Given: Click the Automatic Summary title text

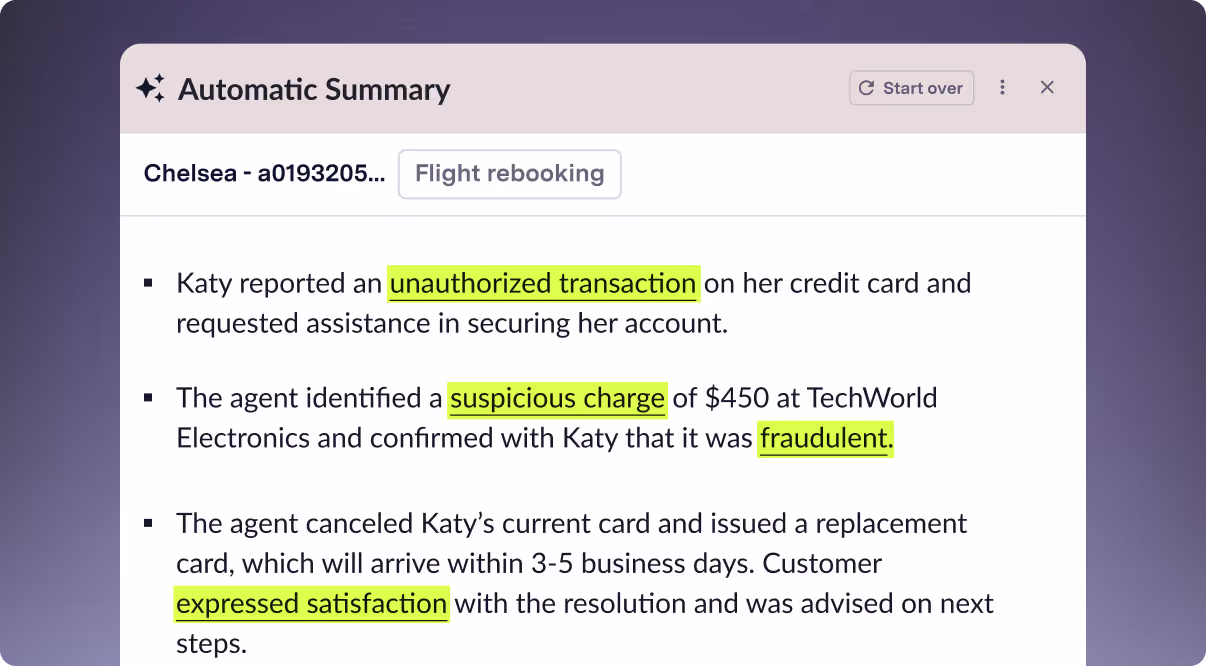Looking at the screenshot, I should coord(314,89).
